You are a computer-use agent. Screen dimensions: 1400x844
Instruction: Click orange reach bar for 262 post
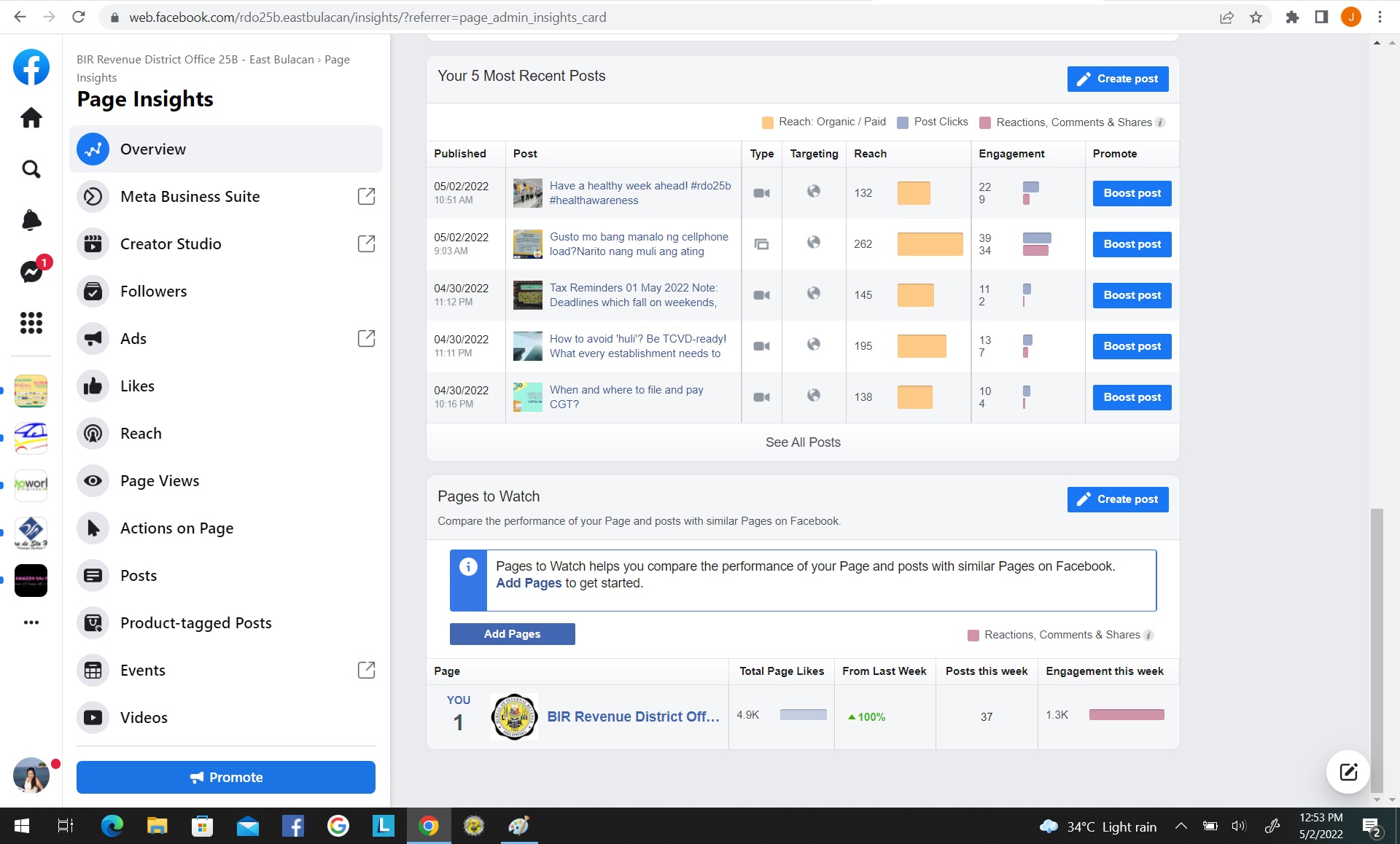930,244
